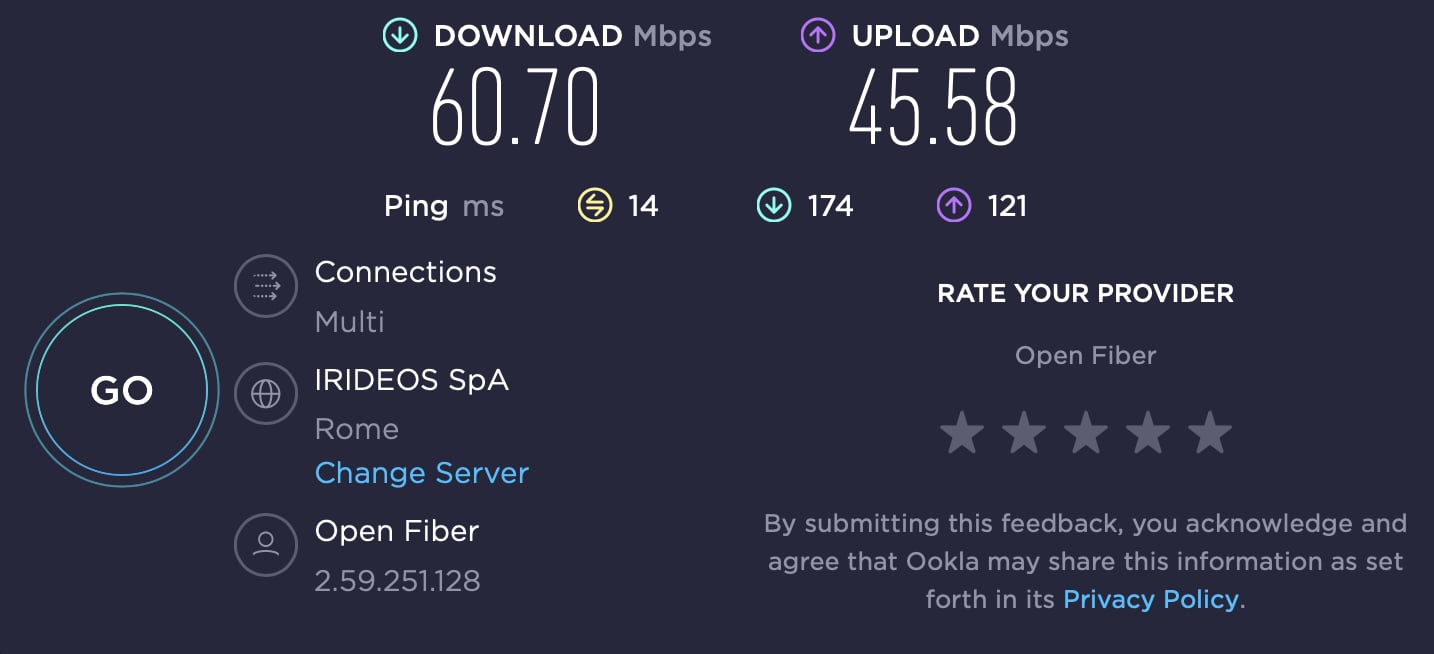Click the upload arrow icon beside UPLOAD
Viewport: 1434px width, 654px height.
817,36
